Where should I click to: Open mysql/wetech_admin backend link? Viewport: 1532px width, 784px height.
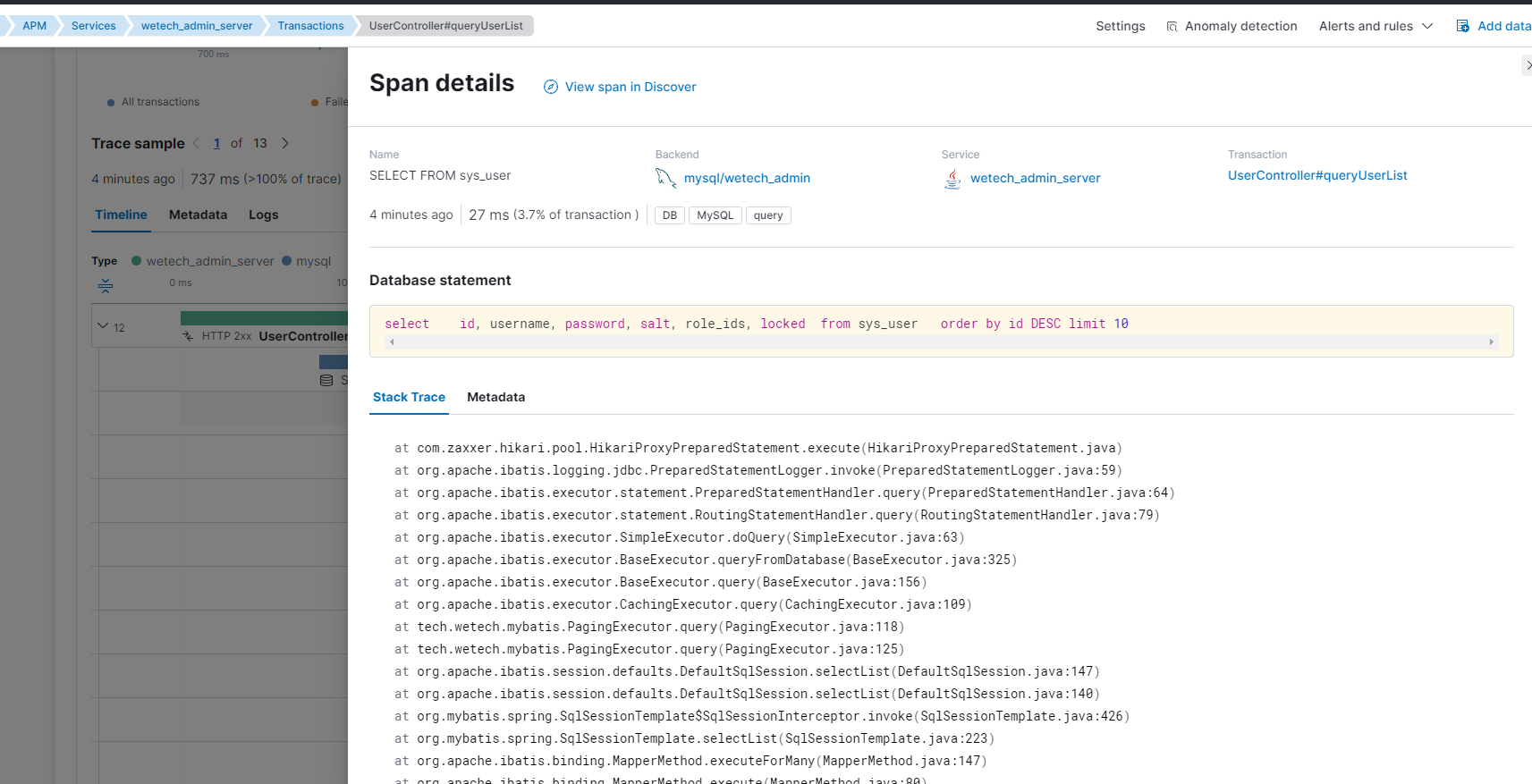[x=747, y=178]
